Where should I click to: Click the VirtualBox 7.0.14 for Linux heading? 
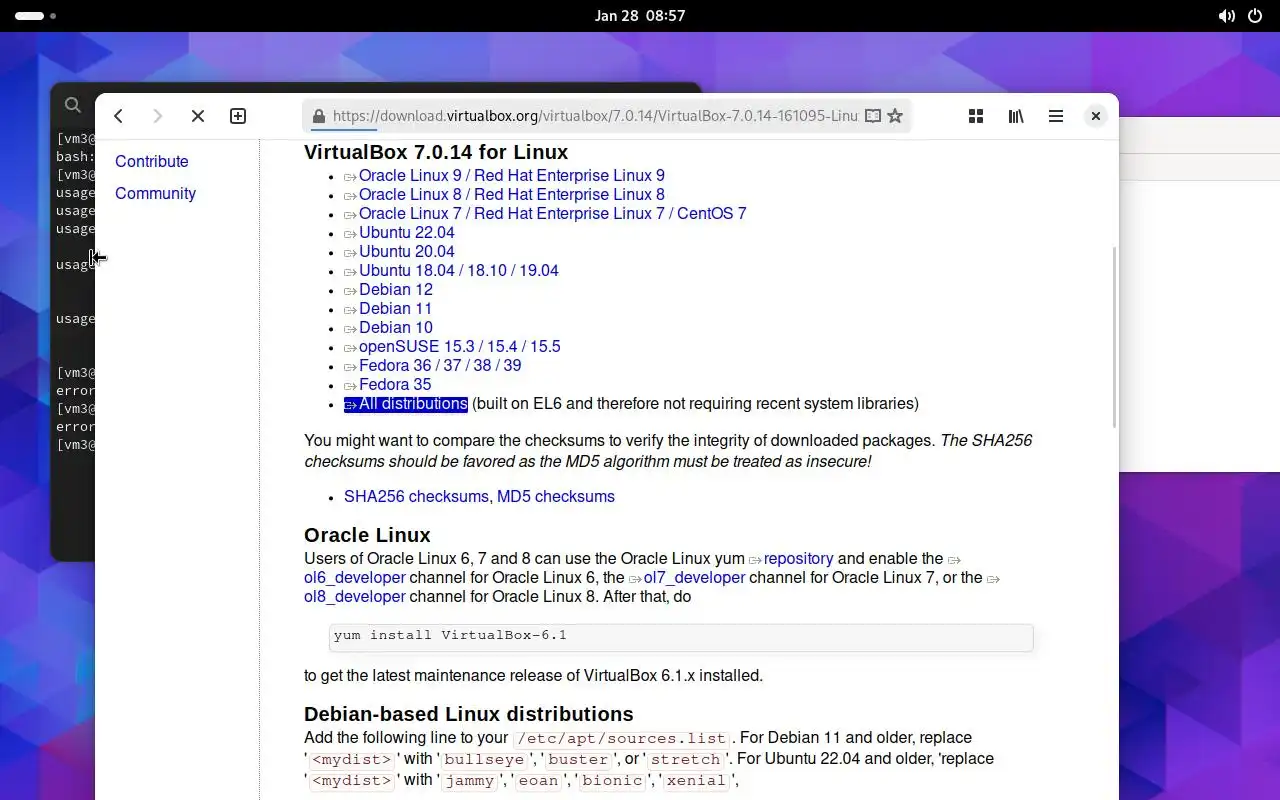coord(436,152)
